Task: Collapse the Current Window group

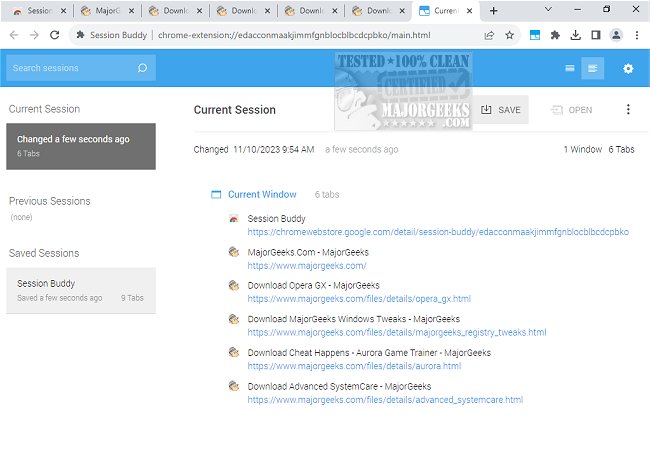Action: [216, 194]
